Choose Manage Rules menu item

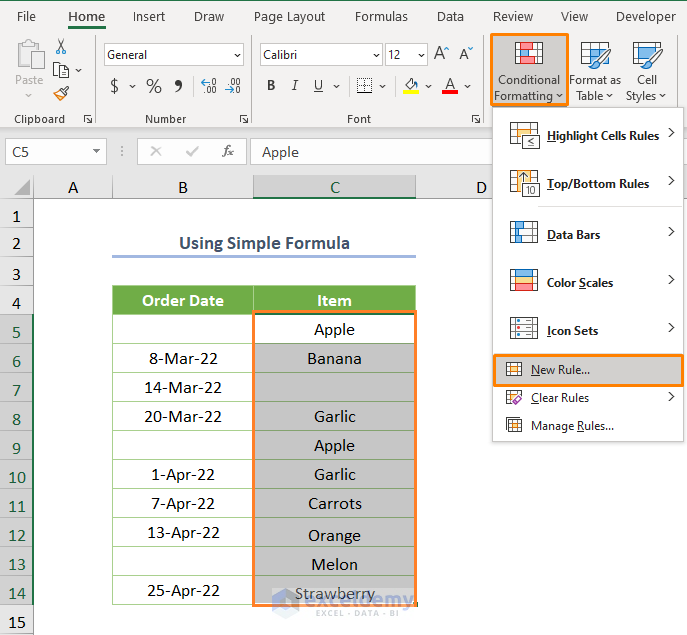(588, 426)
